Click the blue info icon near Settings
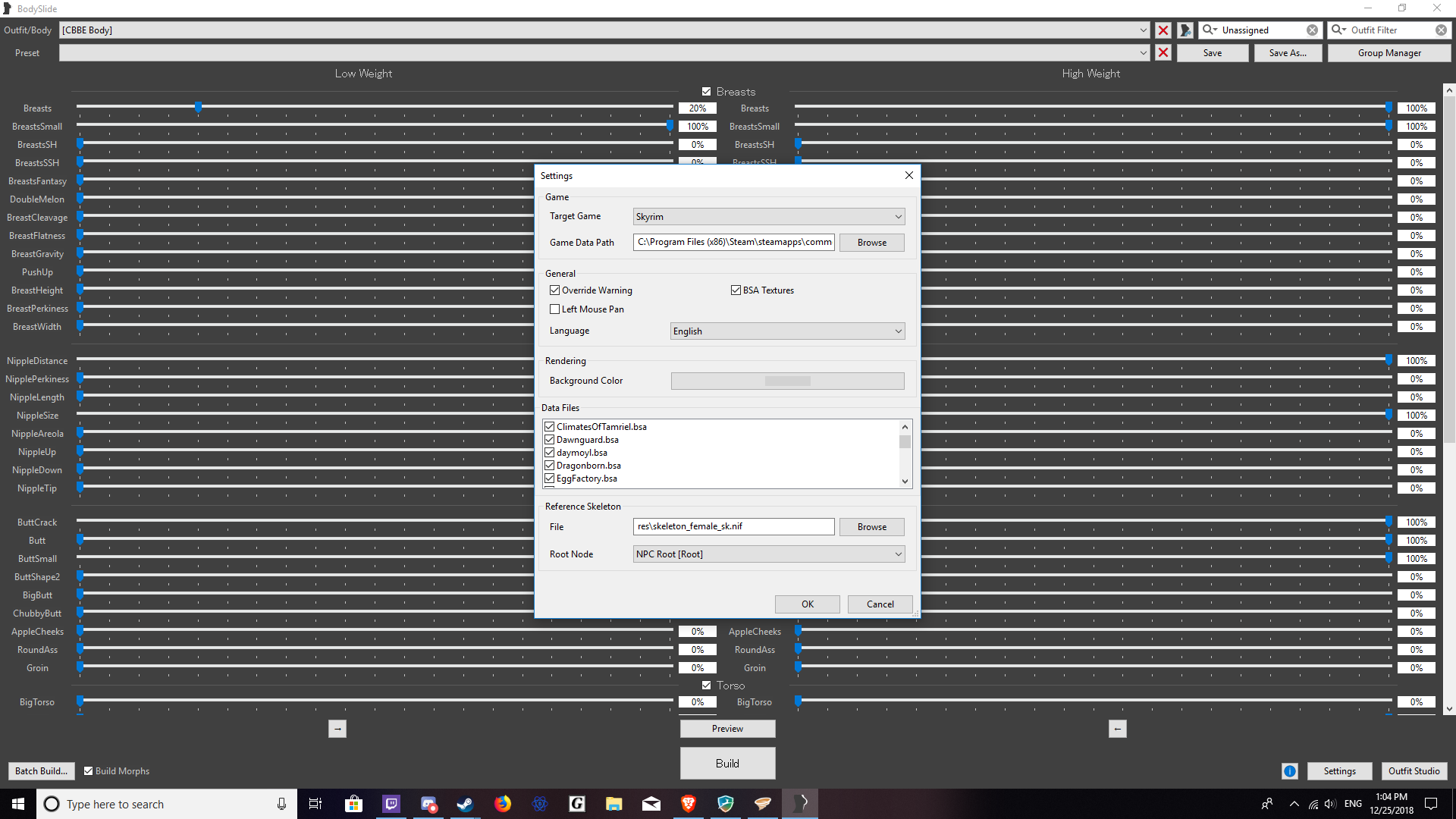 [1290, 771]
